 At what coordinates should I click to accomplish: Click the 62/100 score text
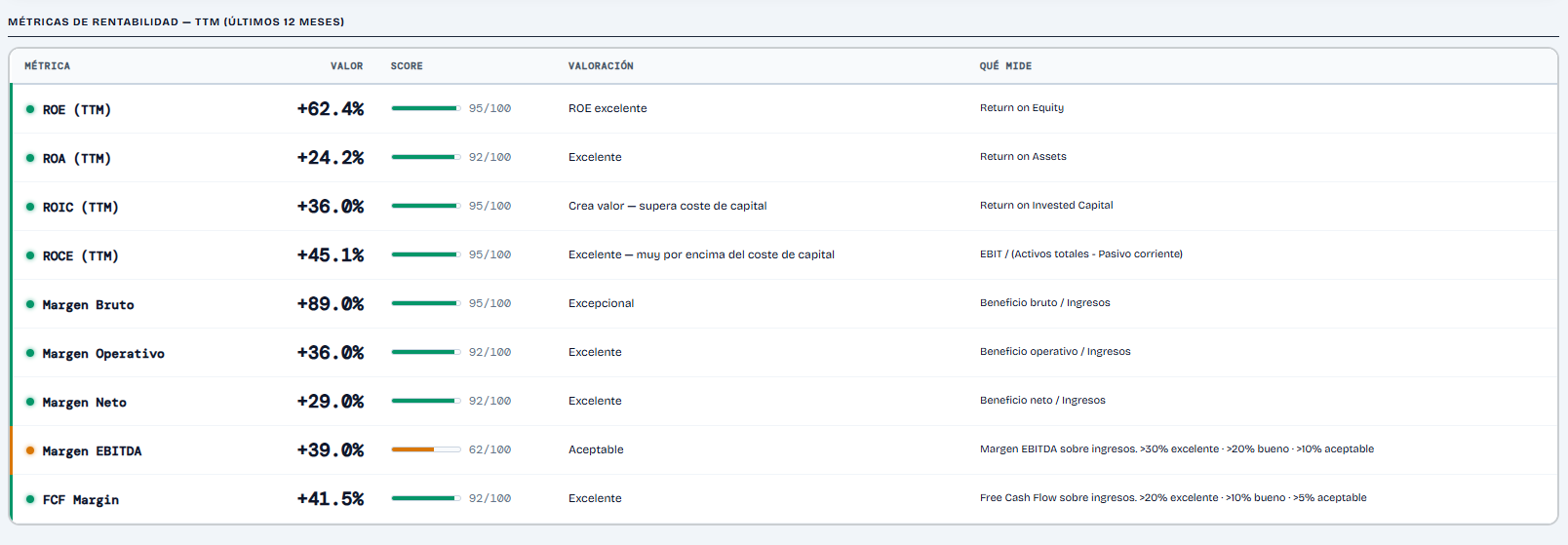[x=490, y=449]
